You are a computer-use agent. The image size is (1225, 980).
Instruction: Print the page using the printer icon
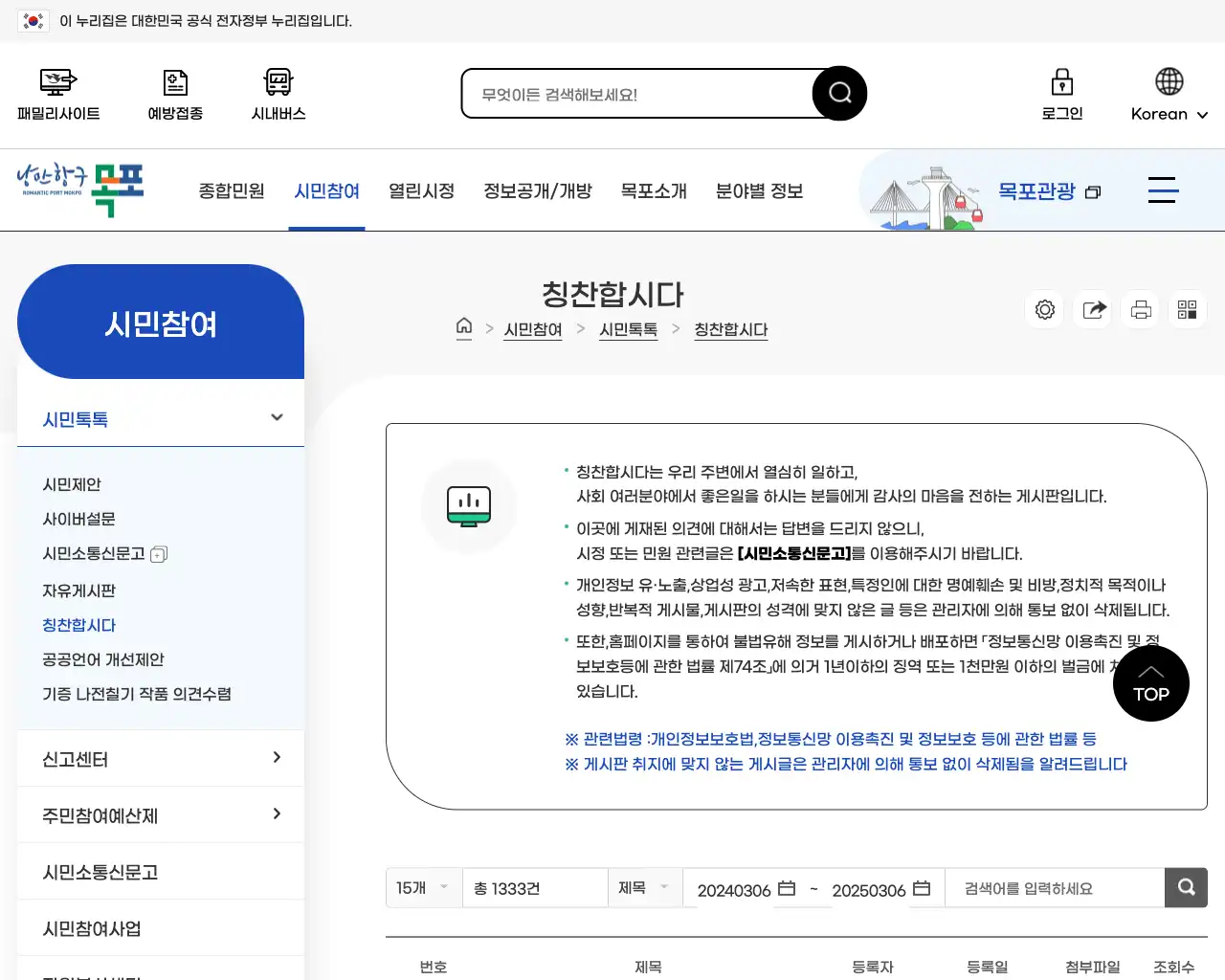[x=1139, y=309]
